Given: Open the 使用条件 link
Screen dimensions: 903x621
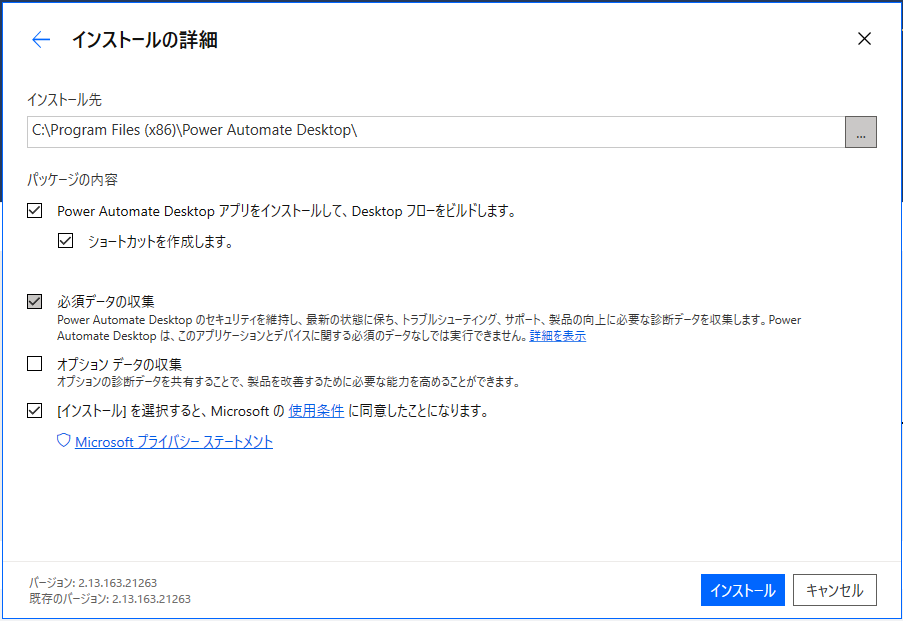Looking at the screenshot, I should 316,411.
